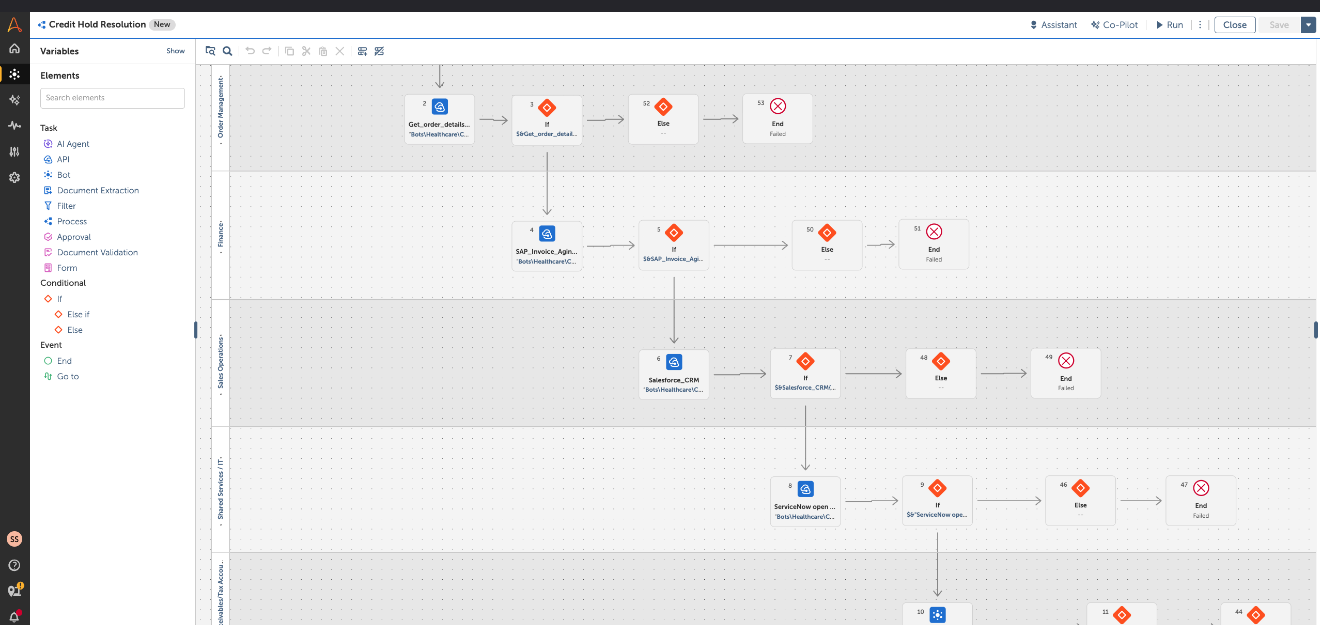This screenshot has width=1320, height=625.
Task: Click the fit-to-view canvas search icon
Action: 211,51
